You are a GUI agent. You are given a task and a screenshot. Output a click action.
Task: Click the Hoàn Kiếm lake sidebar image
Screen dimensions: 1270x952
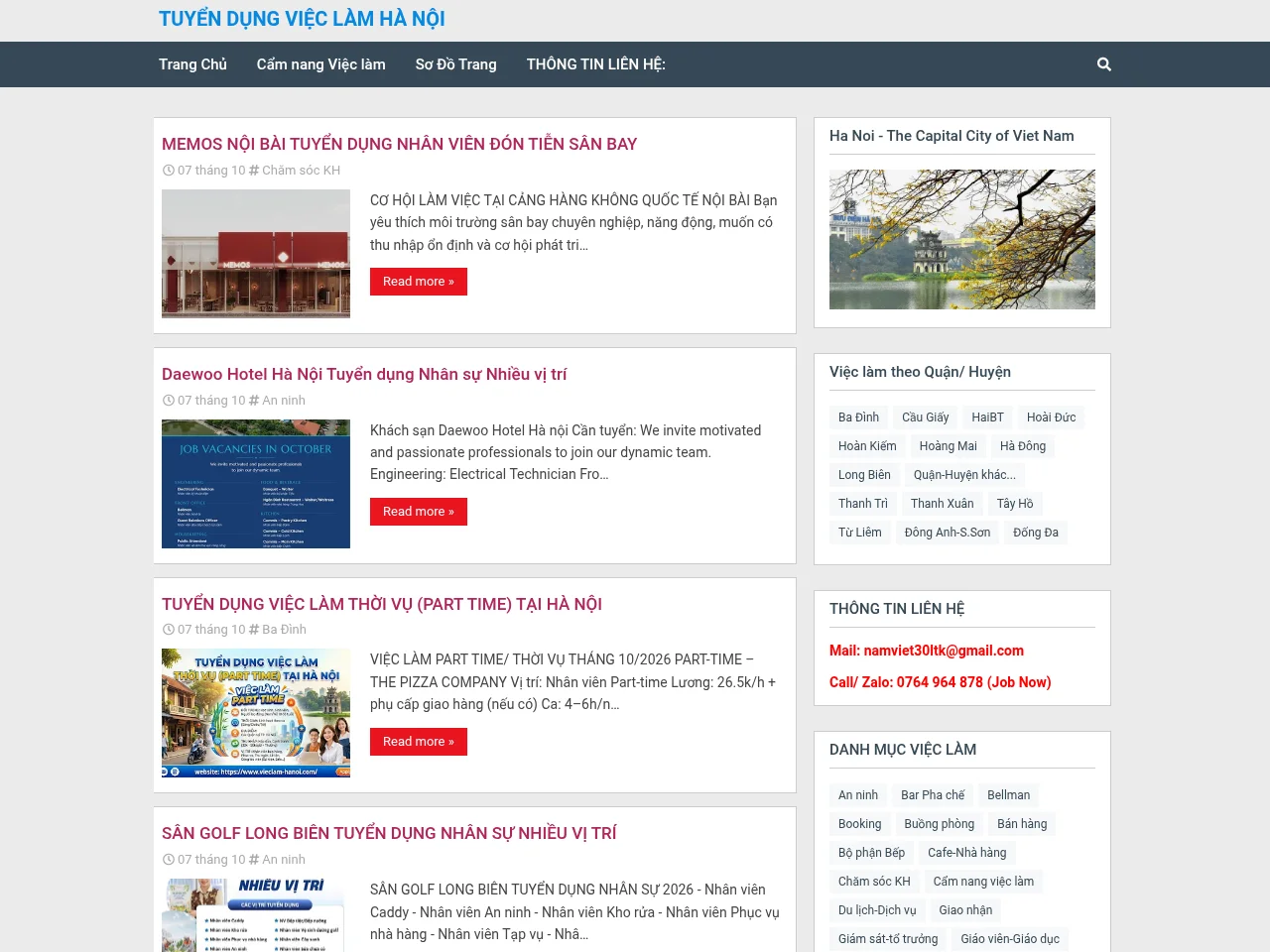(962, 240)
